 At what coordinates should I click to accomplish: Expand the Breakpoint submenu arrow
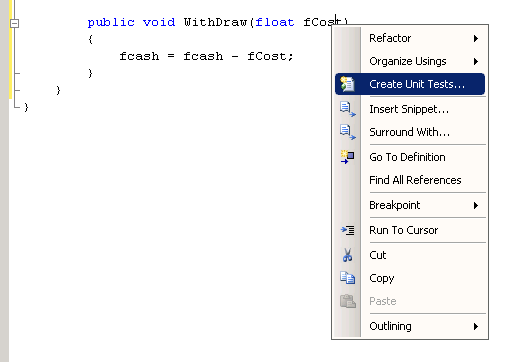[476, 205]
